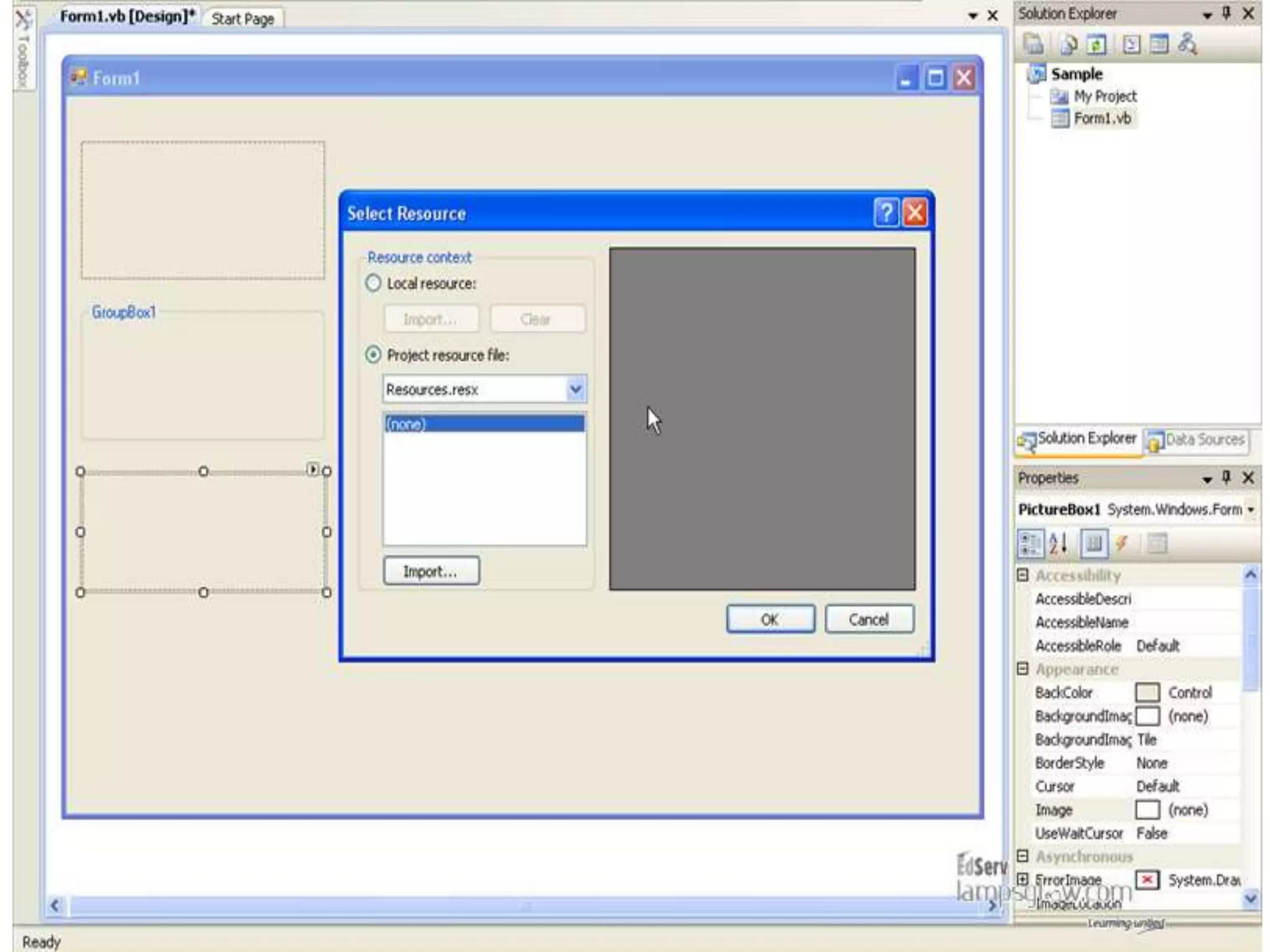Click the Properties icon in Solution Explorer toolbar

click(x=1034, y=44)
